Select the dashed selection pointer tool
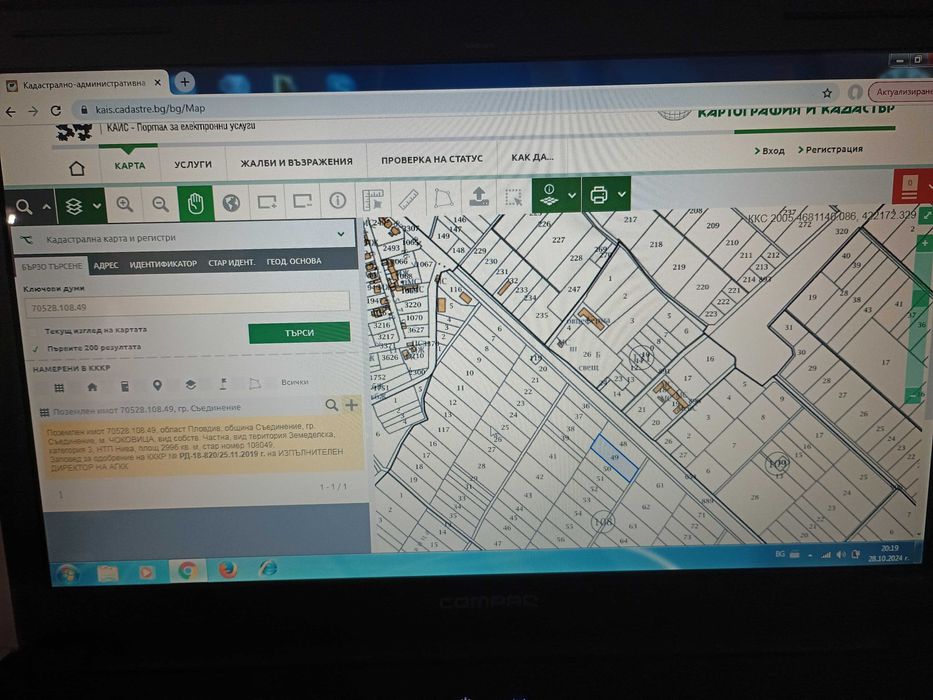This screenshot has height=700, width=933. click(514, 197)
